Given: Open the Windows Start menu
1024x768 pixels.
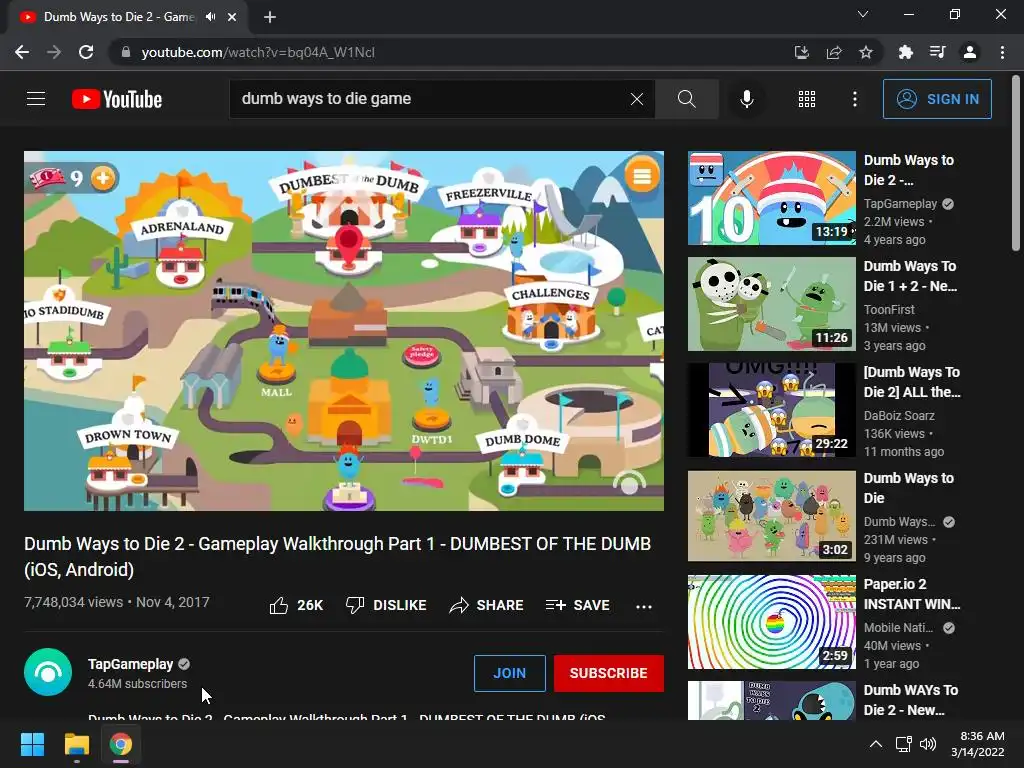Looking at the screenshot, I should tap(32, 744).
